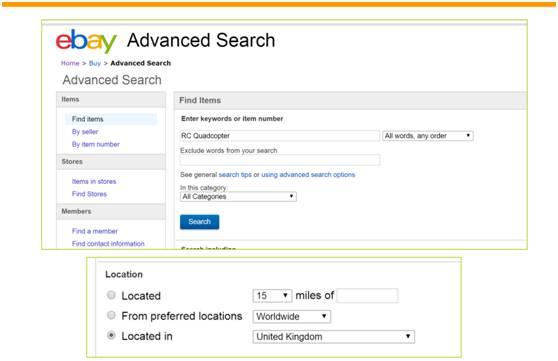Open the Find a member link
Viewport: 558px width, 361px height.
pos(95,231)
